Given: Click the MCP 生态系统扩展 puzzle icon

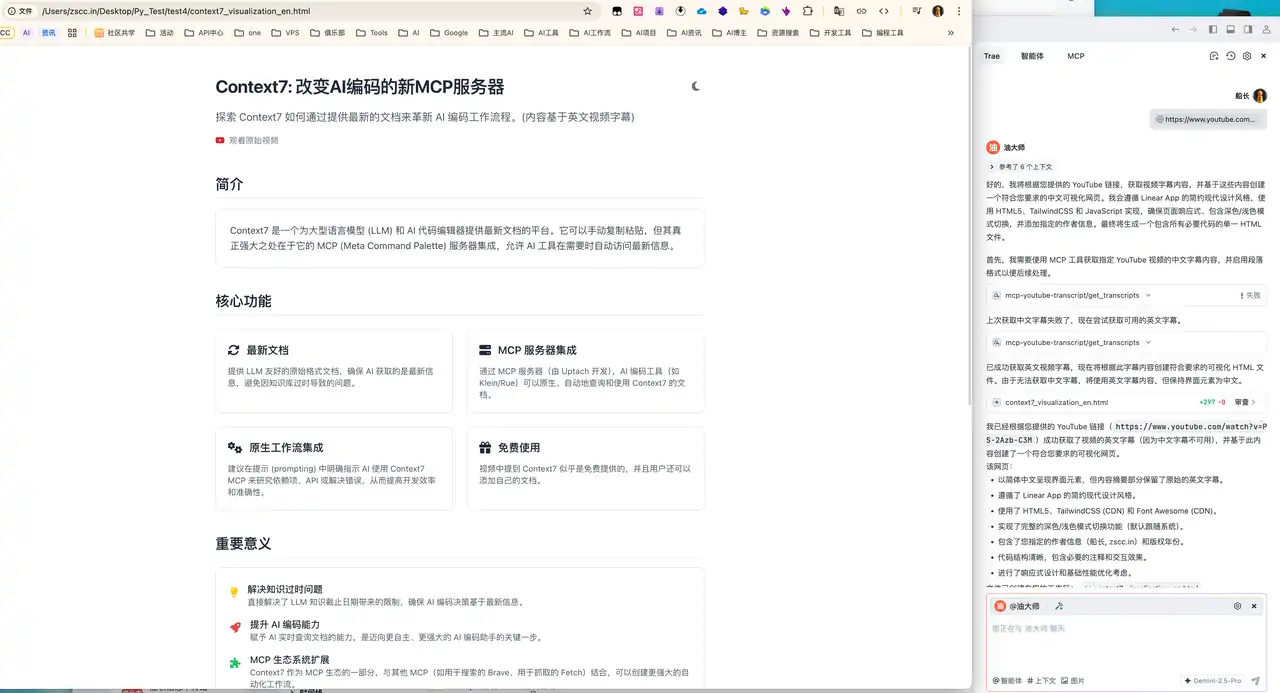Looking at the screenshot, I should coord(235,662).
